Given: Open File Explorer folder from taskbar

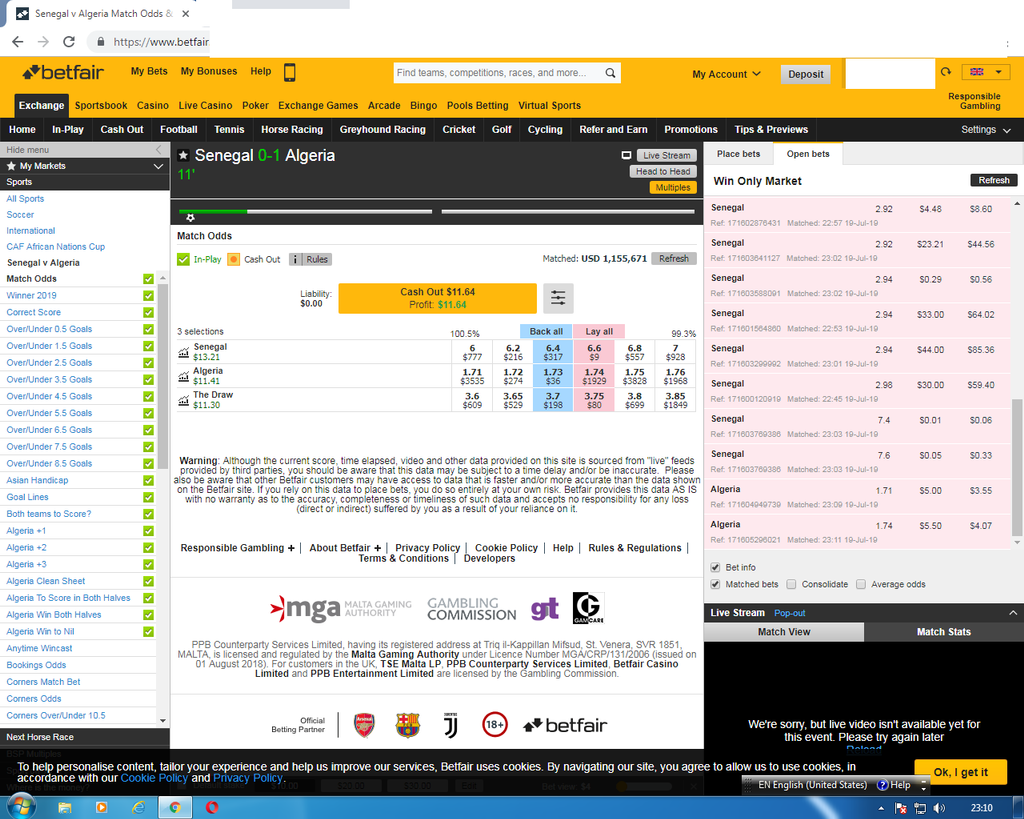Looking at the screenshot, I should [65, 808].
